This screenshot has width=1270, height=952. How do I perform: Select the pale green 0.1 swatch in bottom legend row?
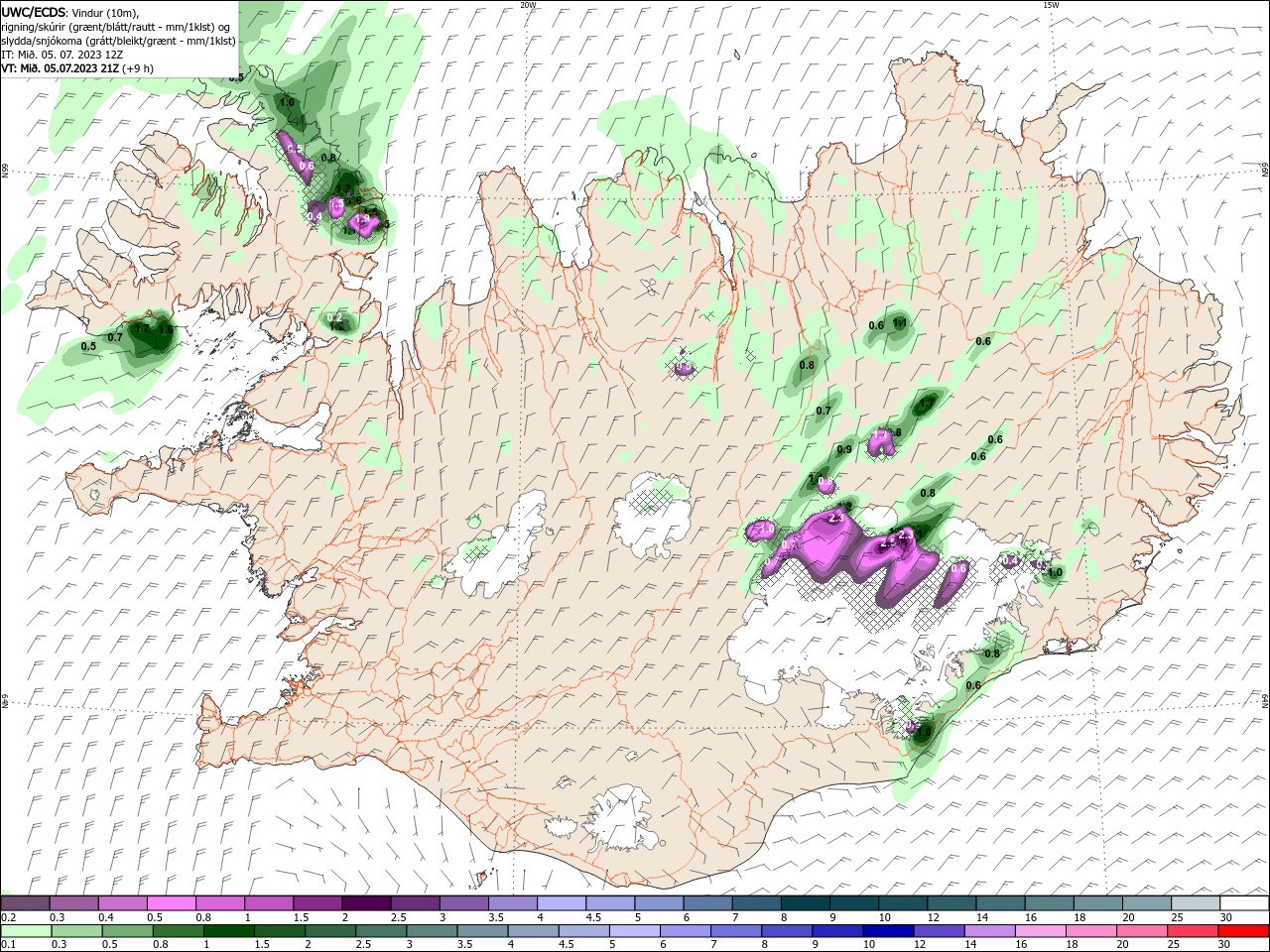26,931
